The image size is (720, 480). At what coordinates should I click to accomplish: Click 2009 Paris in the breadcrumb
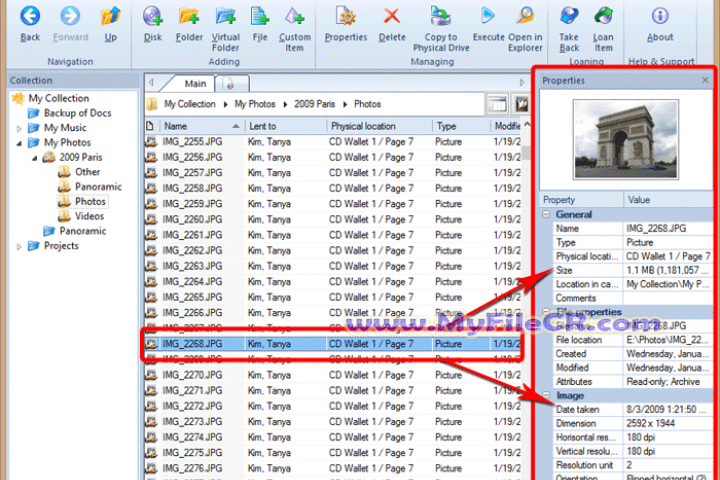point(315,104)
